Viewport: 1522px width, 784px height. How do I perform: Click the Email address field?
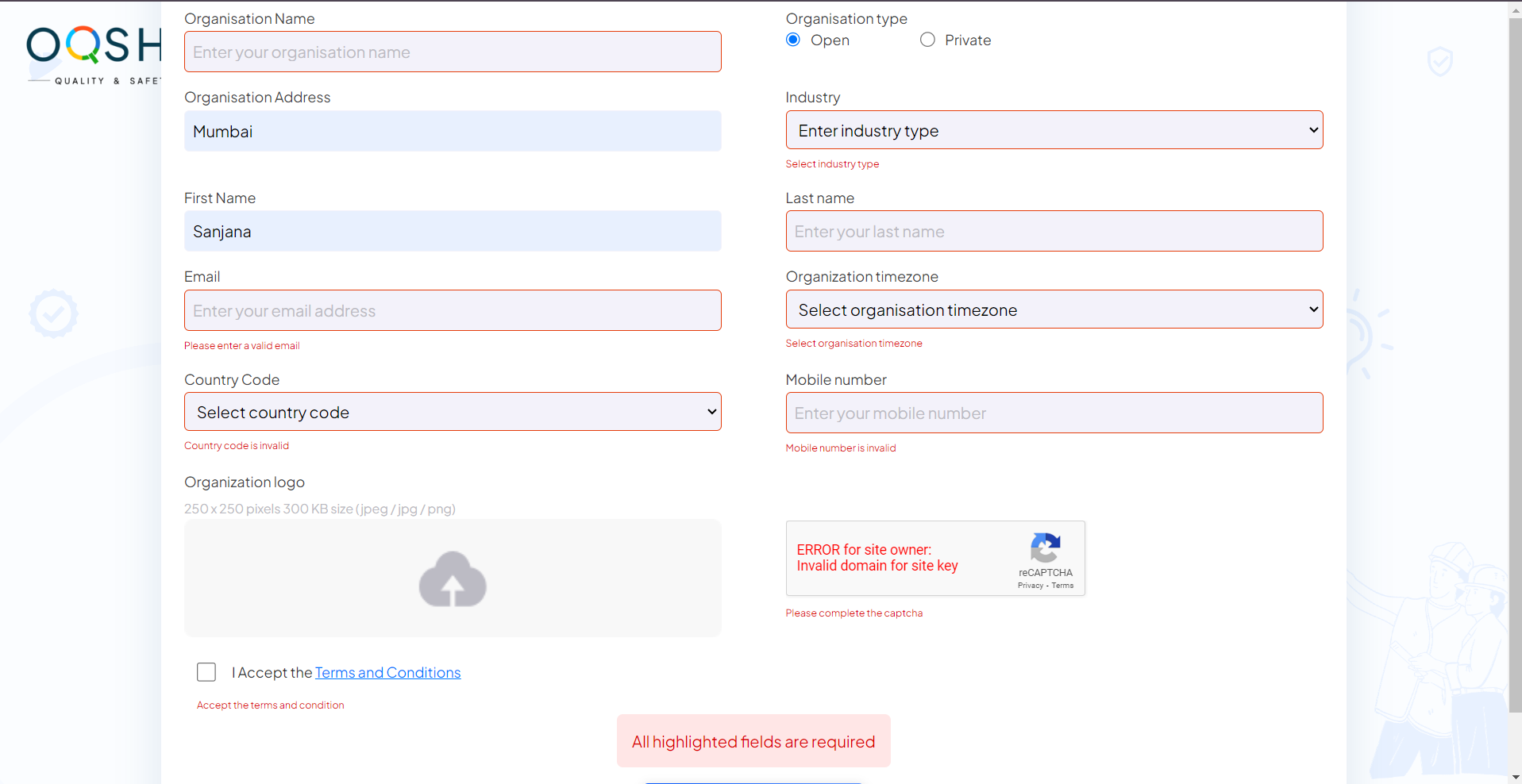pos(453,310)
